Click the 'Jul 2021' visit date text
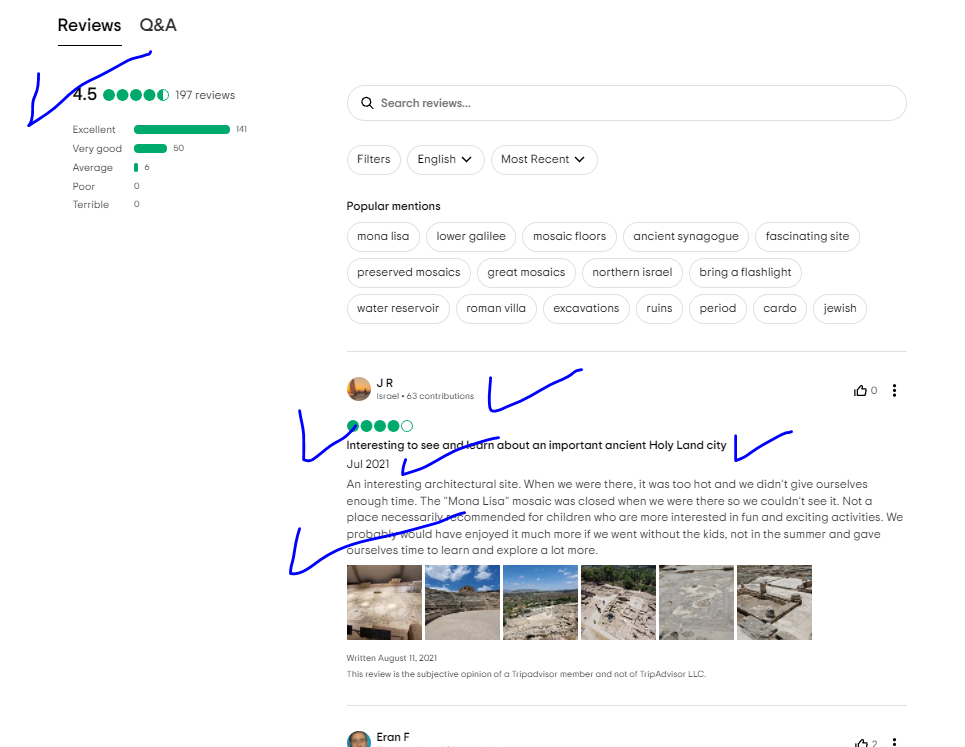Screen dimensions: 965x747 (368, 464)
